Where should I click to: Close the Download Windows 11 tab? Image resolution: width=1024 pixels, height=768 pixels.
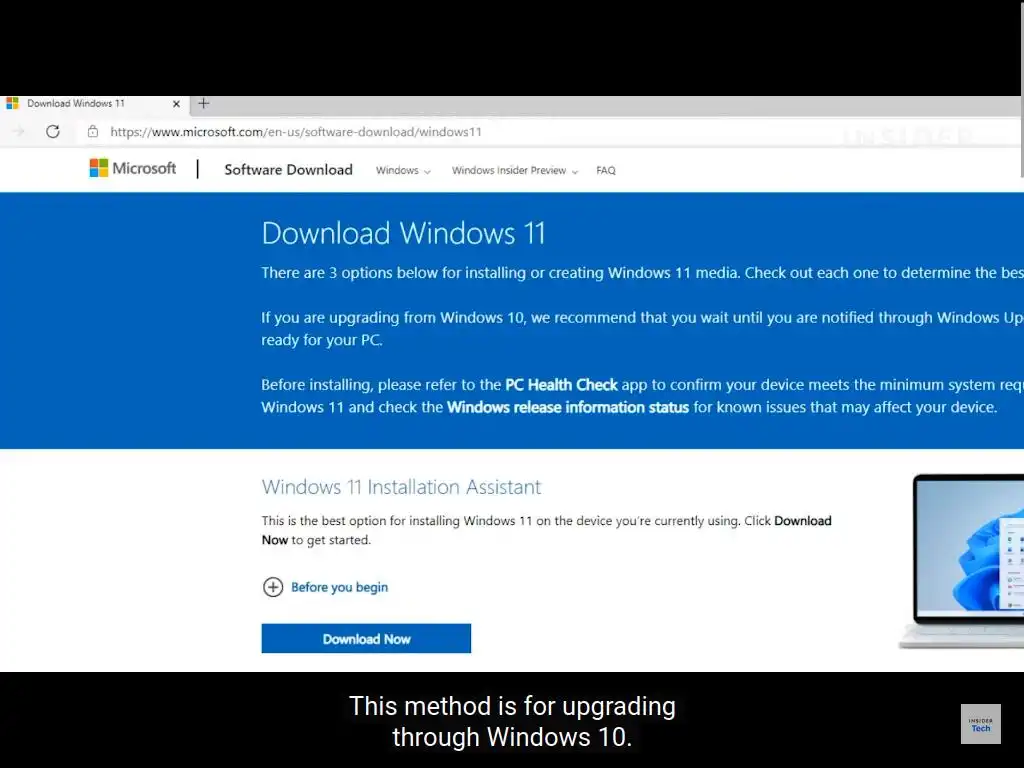[176, 103]
